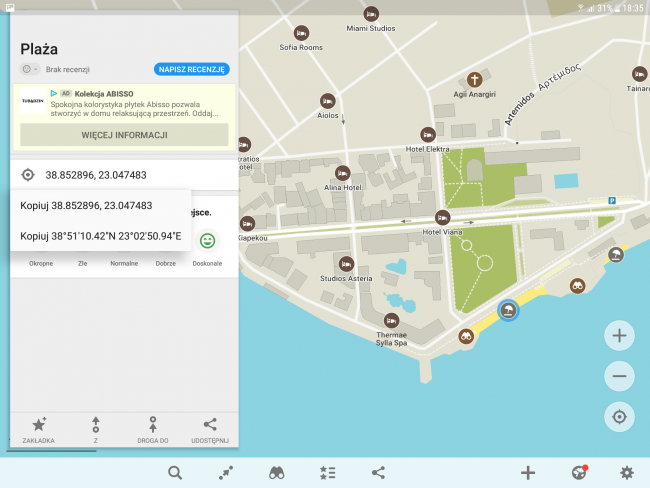This screenshot has width=650, height=488.
Task: Click Napisz Recenzję button
Action: tap(192, 70)
